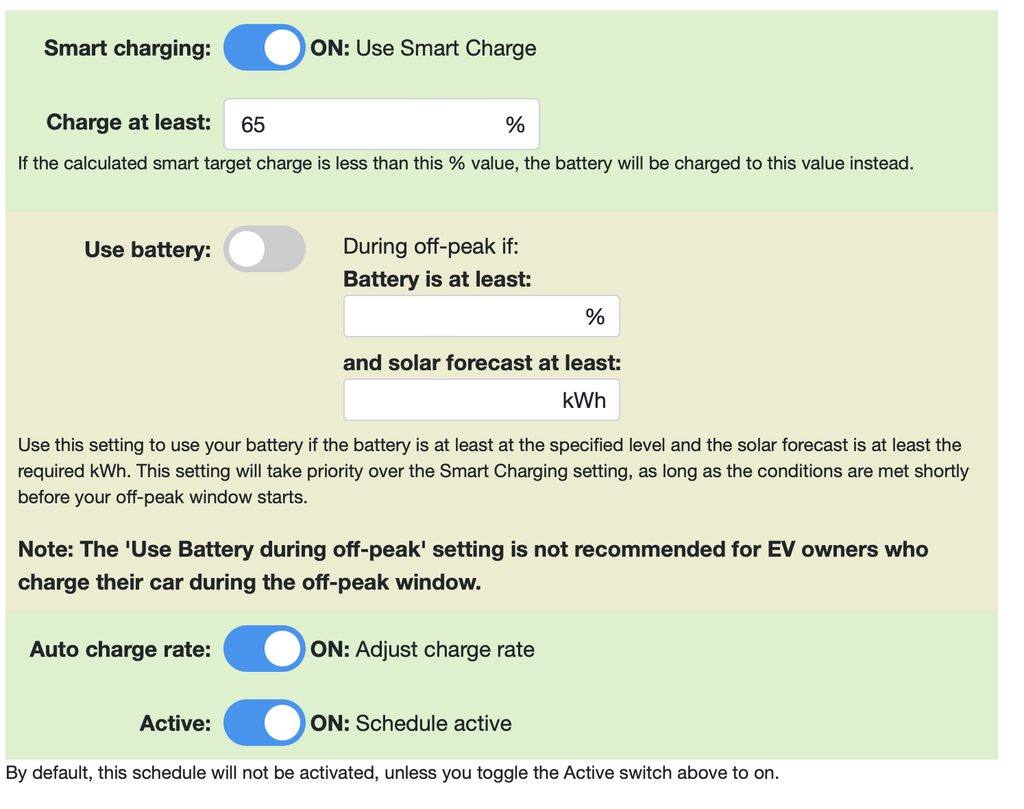The height and width of the screenshot is (809, 1024).
Task: Click the Charge at least percentage field
Action: [x=370, y=124]
